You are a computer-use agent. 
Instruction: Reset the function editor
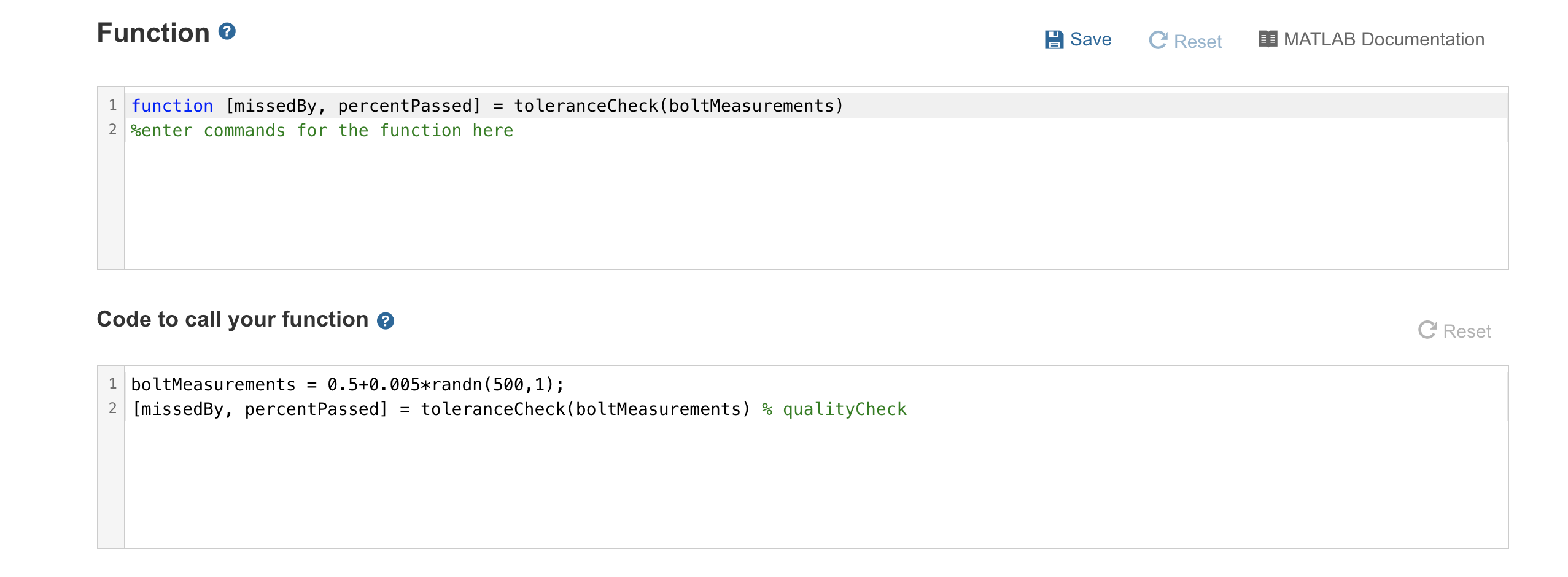(1185, 41)
